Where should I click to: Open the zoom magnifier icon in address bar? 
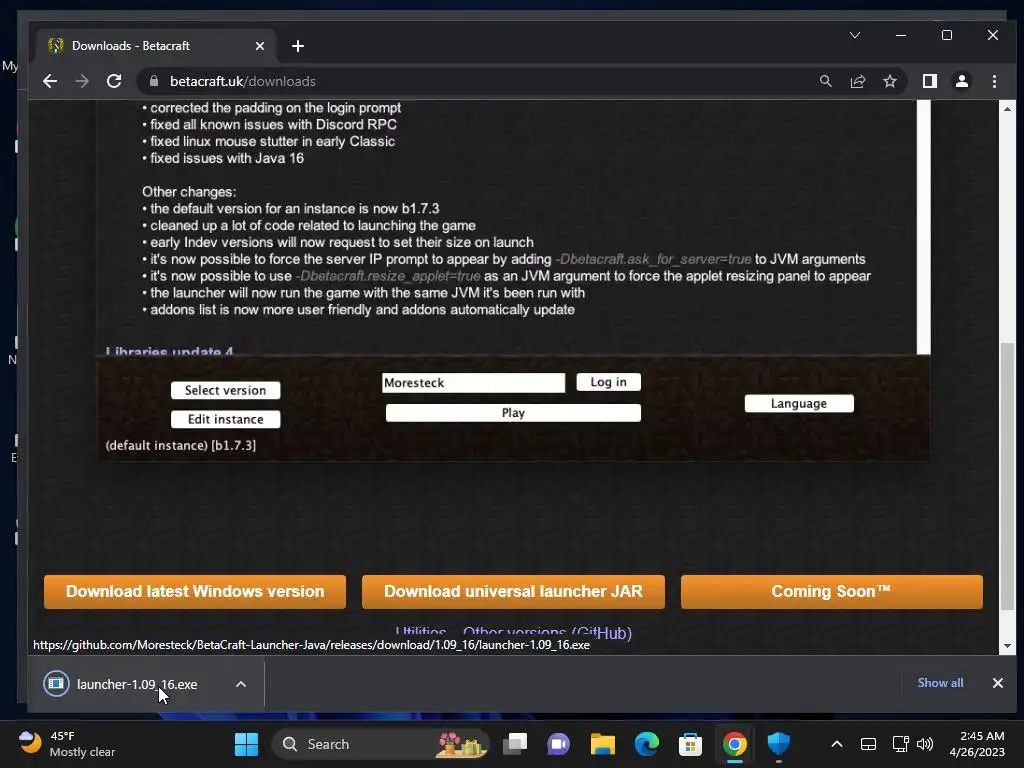click(x=825, y=81)
